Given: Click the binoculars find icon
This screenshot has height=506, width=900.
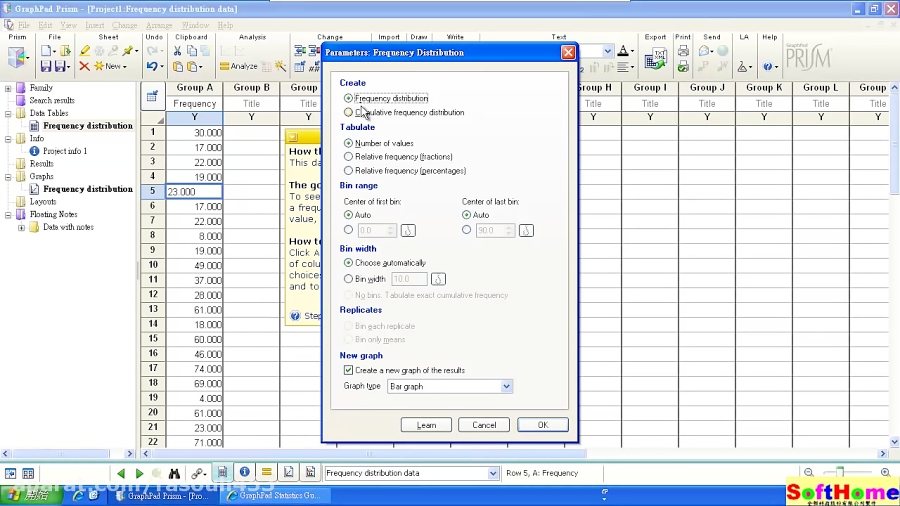Looking at the screenshot, I should [x=174, y=473].
